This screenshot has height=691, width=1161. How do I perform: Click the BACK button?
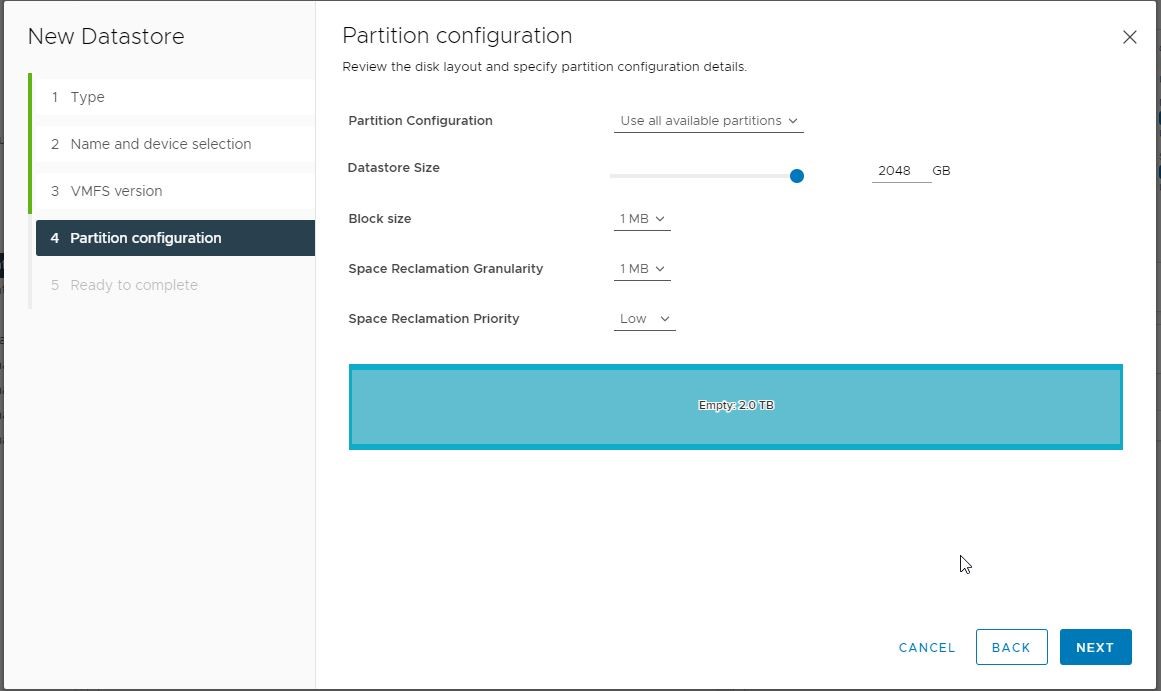click(x=1011, y=647)
